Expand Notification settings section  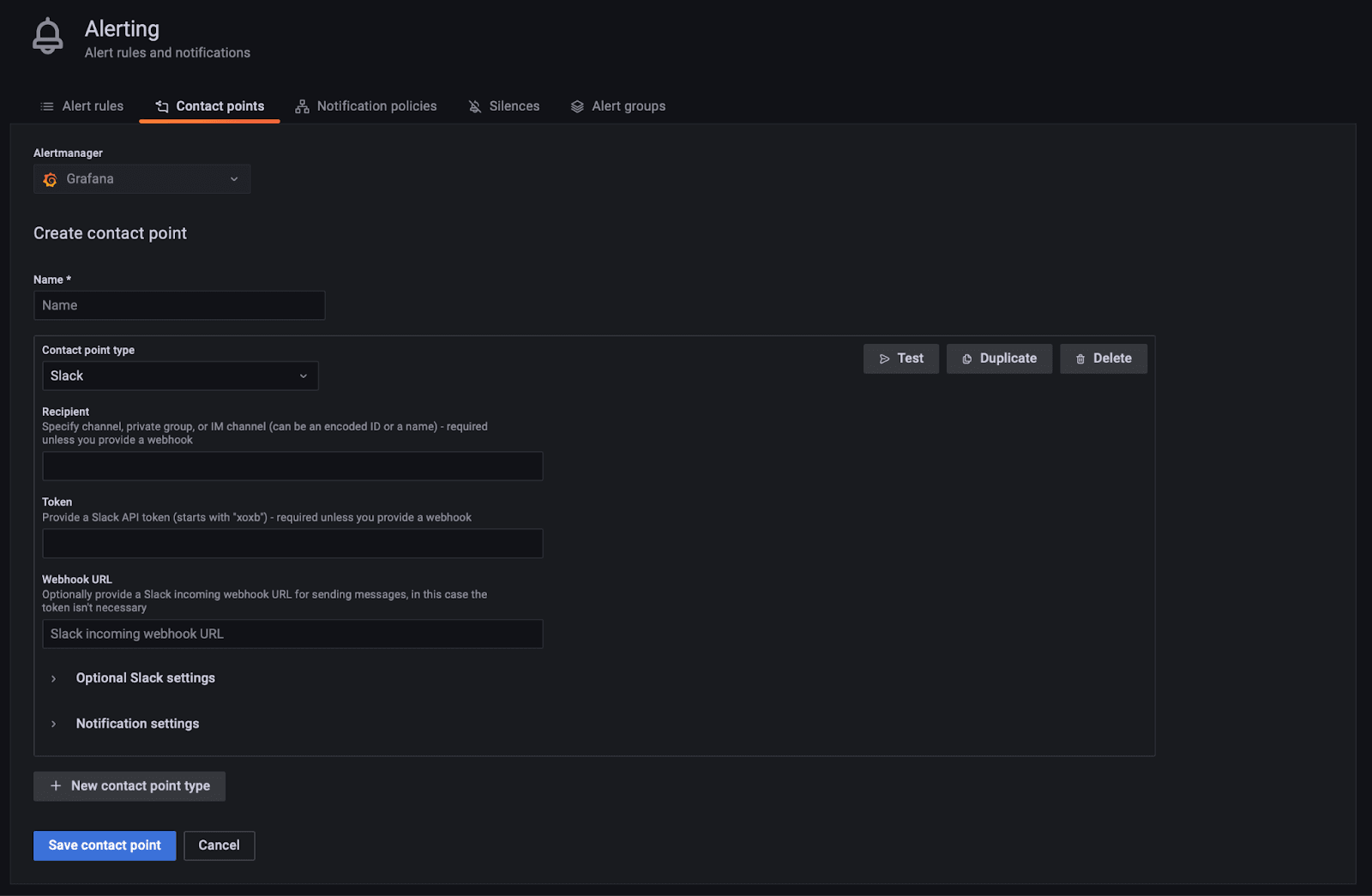pos(137,724)
